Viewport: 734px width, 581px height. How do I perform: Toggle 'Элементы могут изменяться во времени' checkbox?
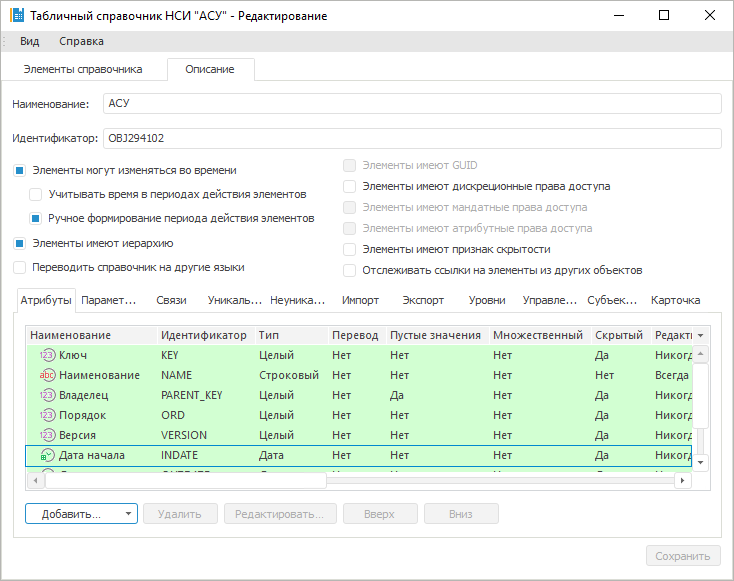19,170
